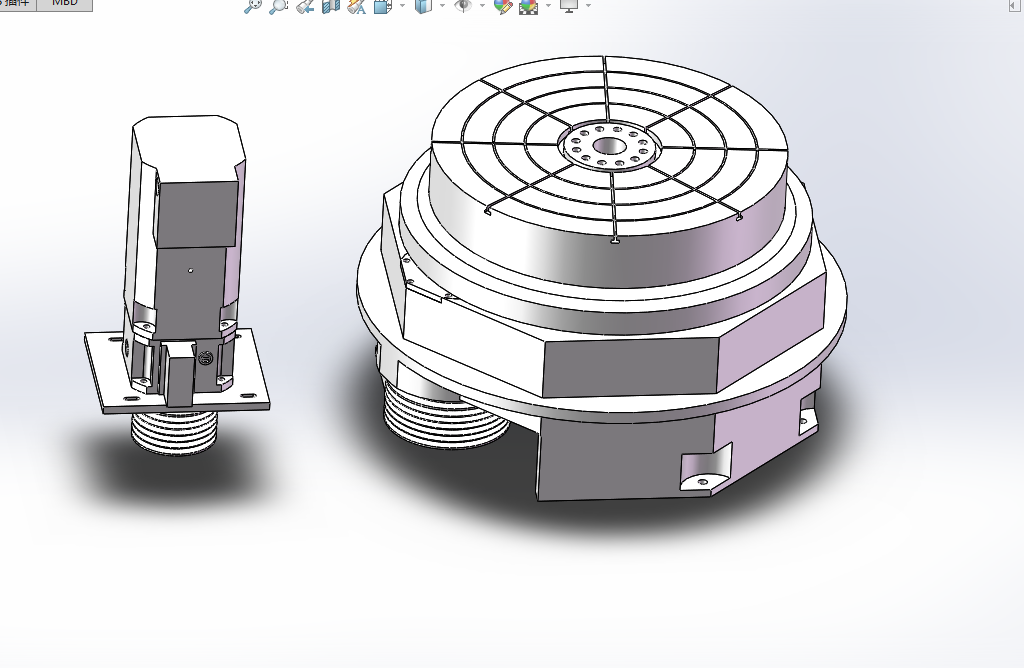Open the 插件 add-ins tab
Screen dimensions: 1024x668
[18, 4]
